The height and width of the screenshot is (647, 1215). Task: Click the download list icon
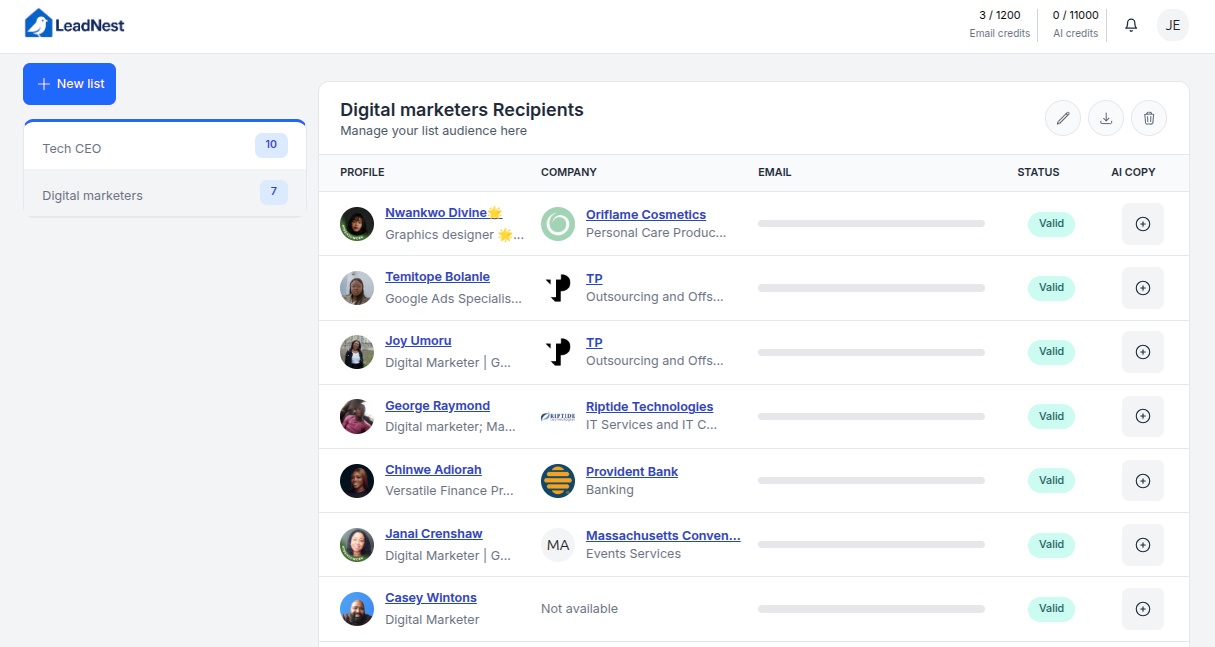(x=1106, y=119)
